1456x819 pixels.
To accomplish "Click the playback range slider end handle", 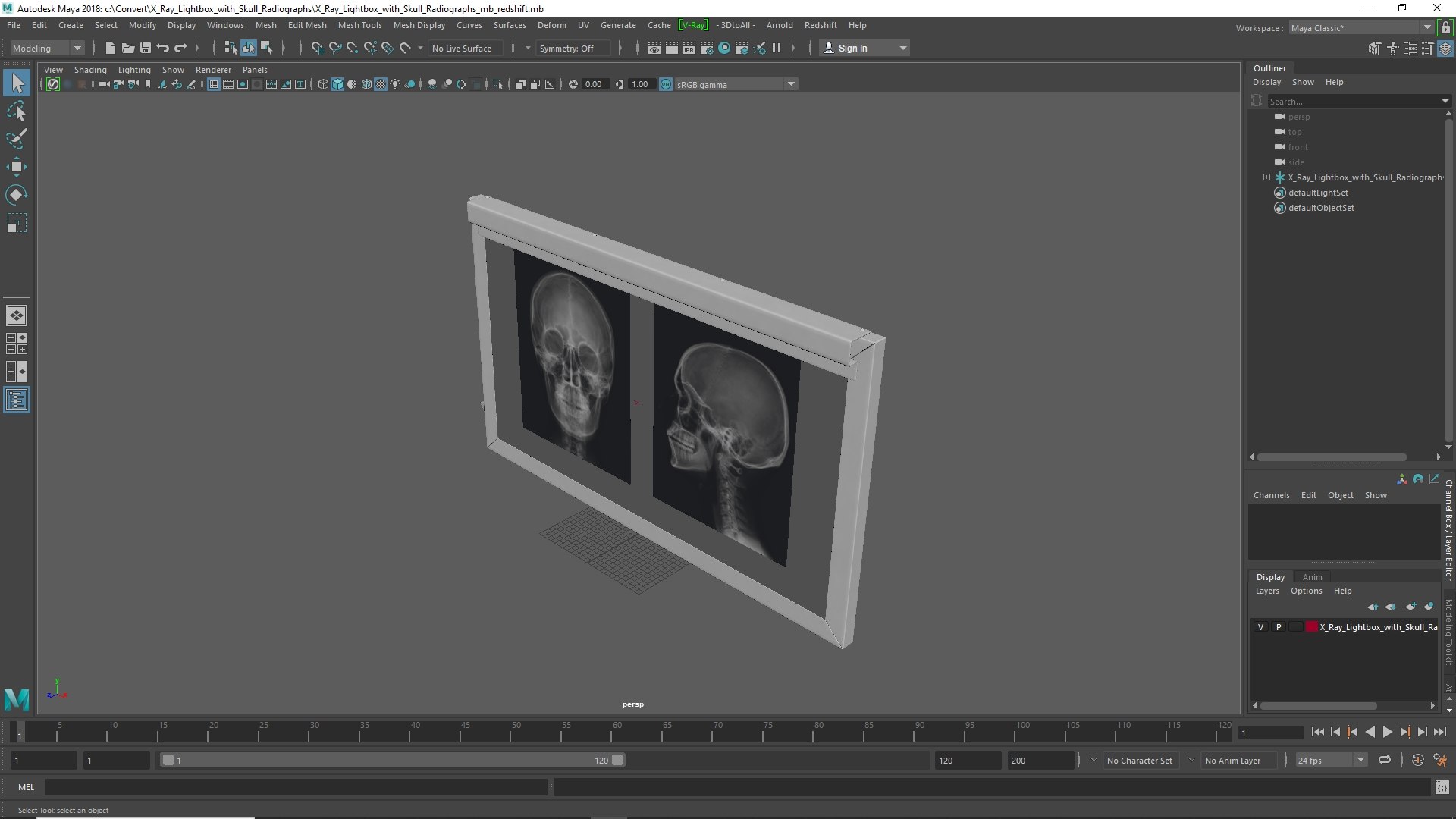I will pos(618,760).
